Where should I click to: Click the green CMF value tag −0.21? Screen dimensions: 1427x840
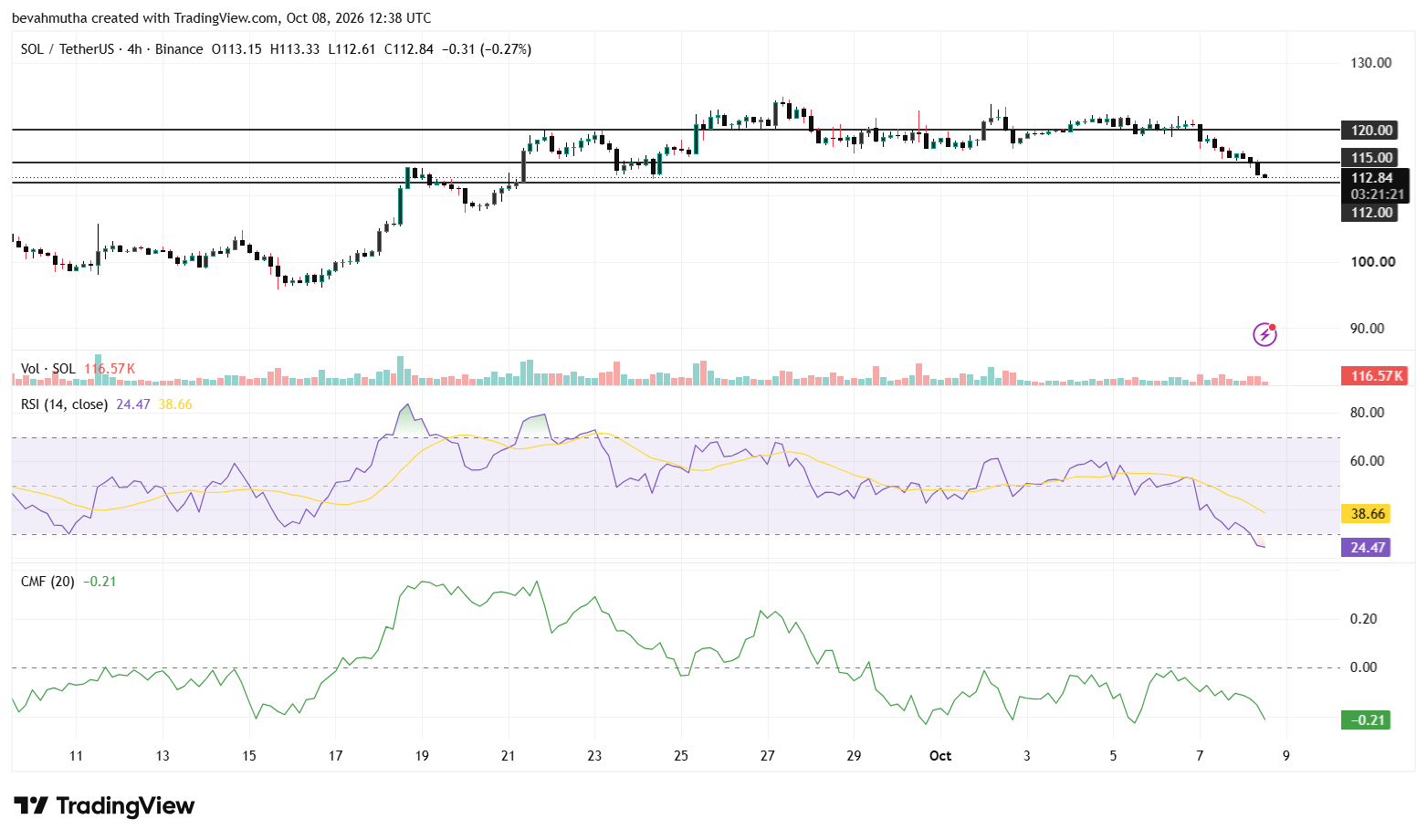point(1367,719)
